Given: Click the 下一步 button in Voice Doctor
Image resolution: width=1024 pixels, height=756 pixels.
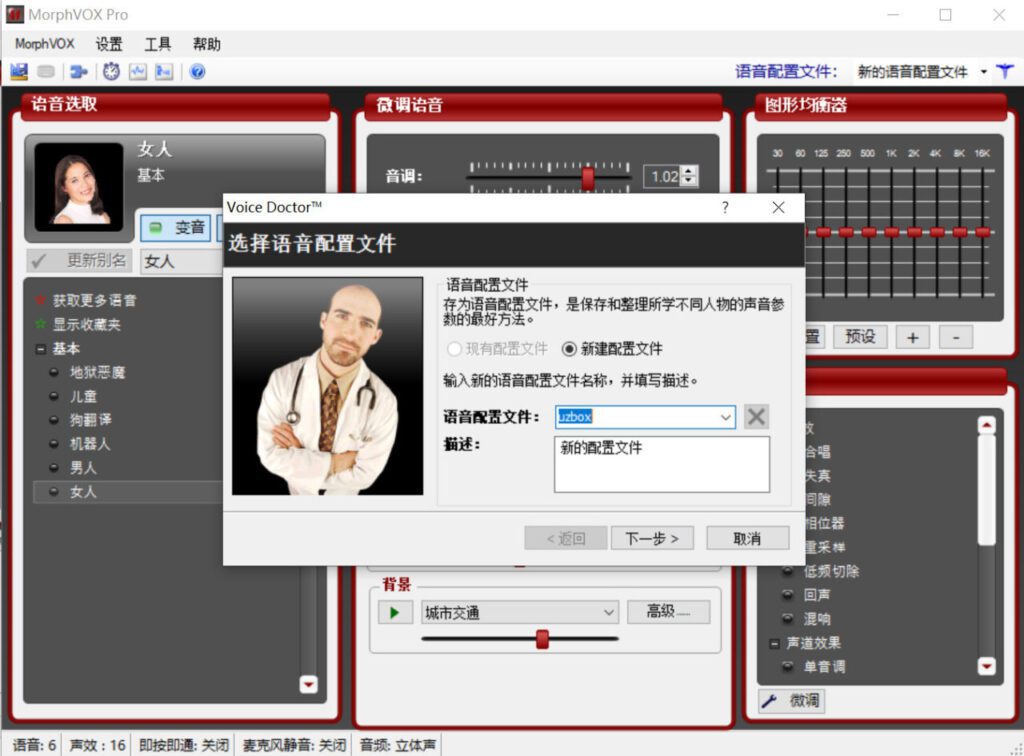Looking at the screenshot, I should click(x=651, y=538).
